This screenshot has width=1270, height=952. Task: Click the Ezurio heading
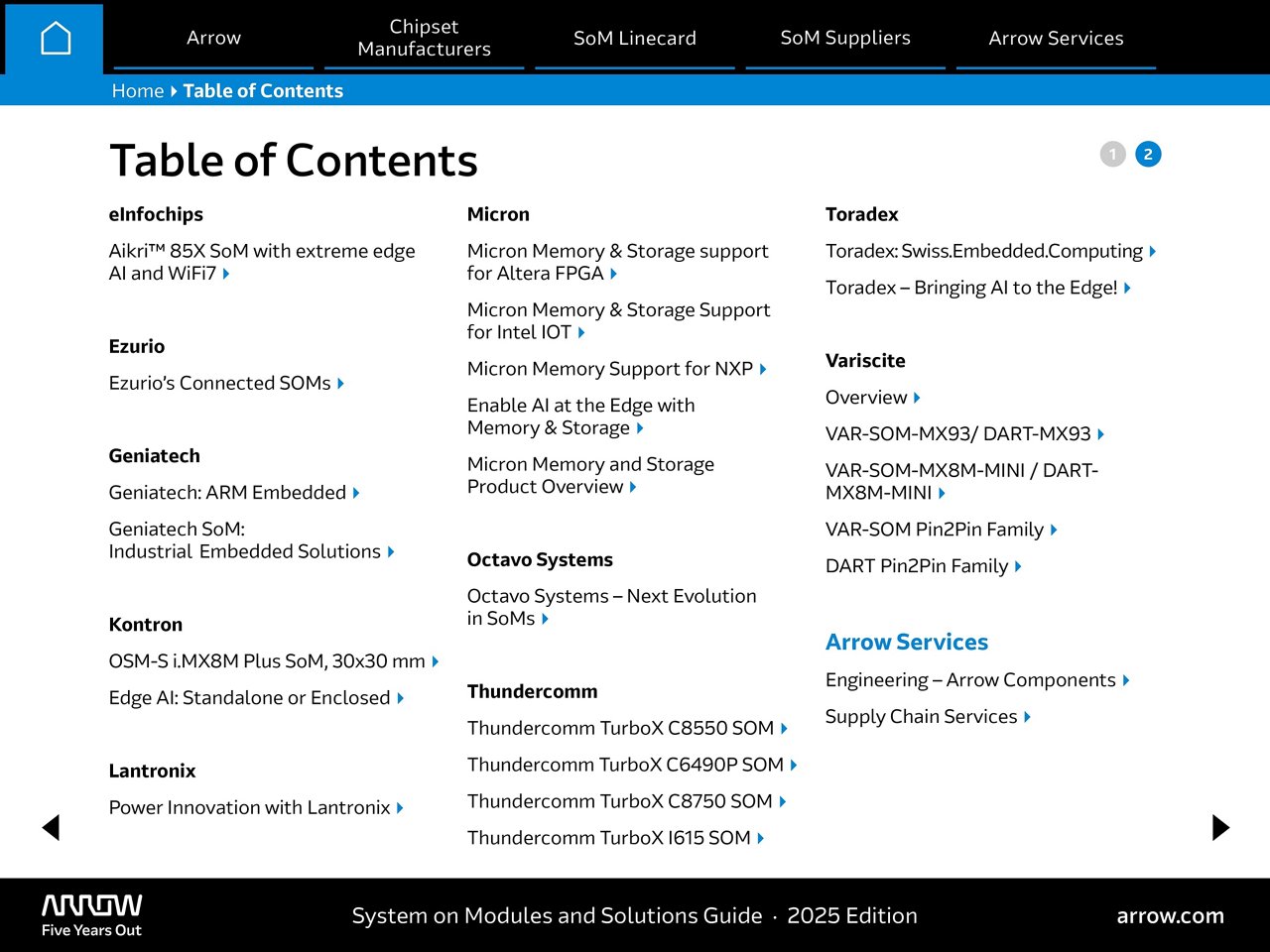tap(137, 346)
